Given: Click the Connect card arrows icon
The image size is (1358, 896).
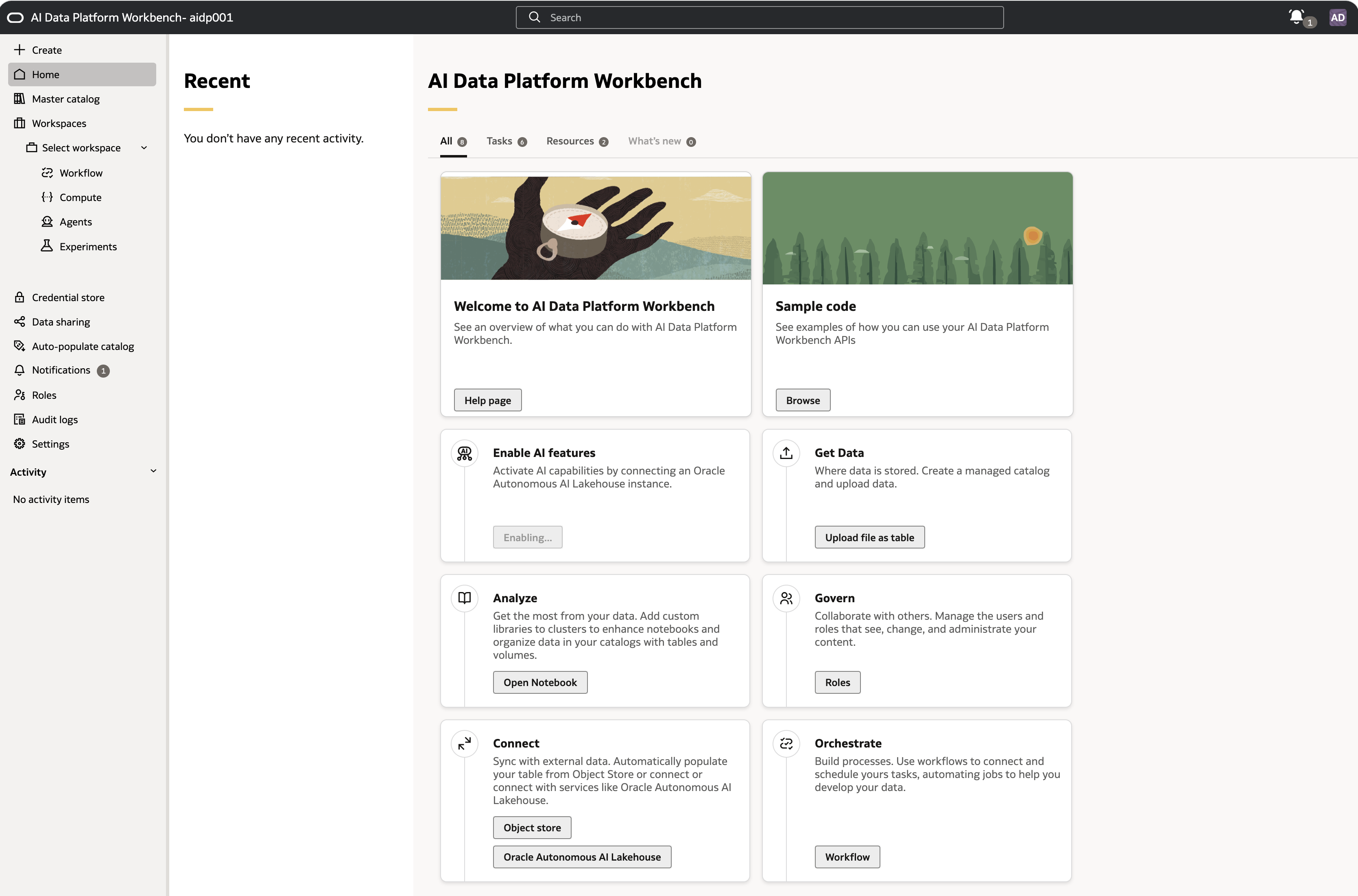Looking at the screenshot, I should pyautogui.click(x=465, y=744).
